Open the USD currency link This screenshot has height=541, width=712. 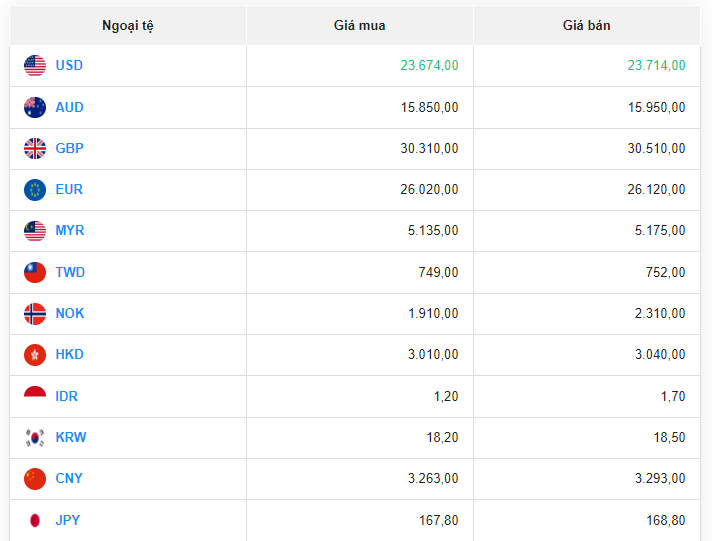(69, 66)
